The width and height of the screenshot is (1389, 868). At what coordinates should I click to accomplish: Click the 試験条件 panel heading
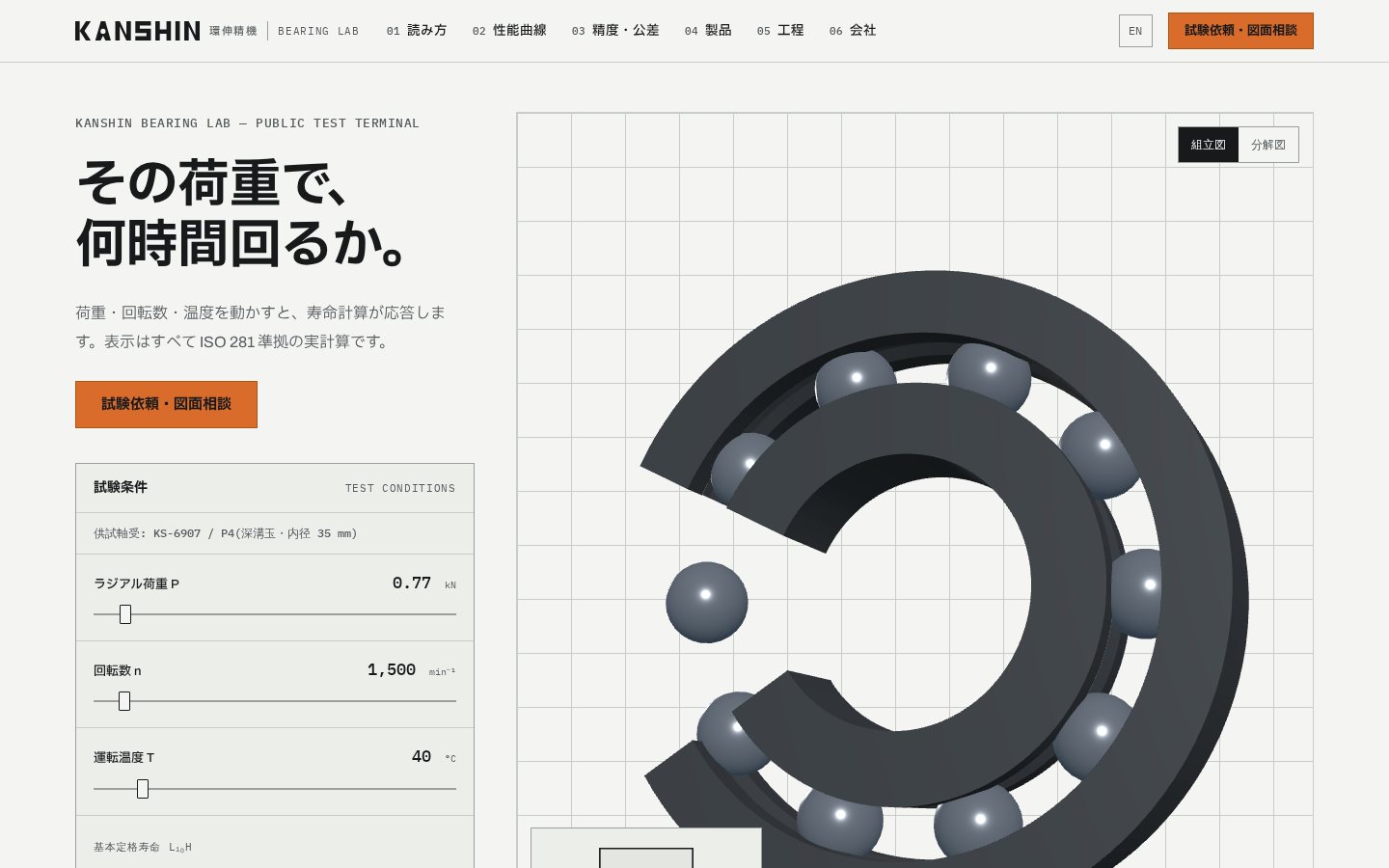pos(121,487)
